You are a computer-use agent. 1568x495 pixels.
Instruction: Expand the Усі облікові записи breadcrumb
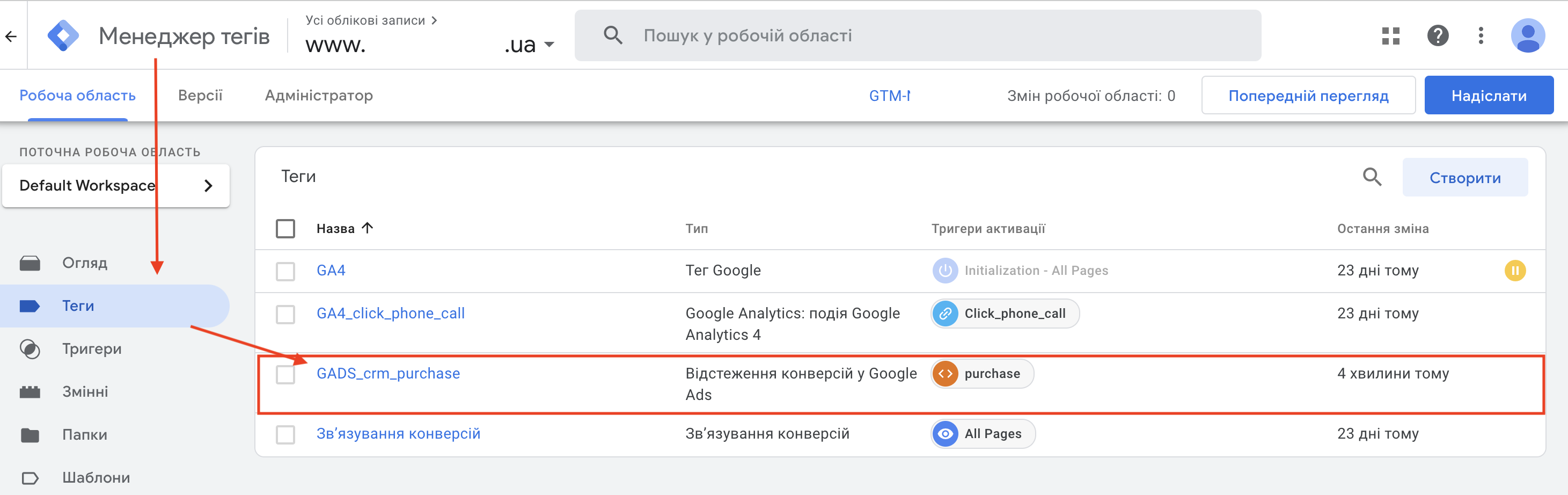pyautogui.click(x=371, y=20)
